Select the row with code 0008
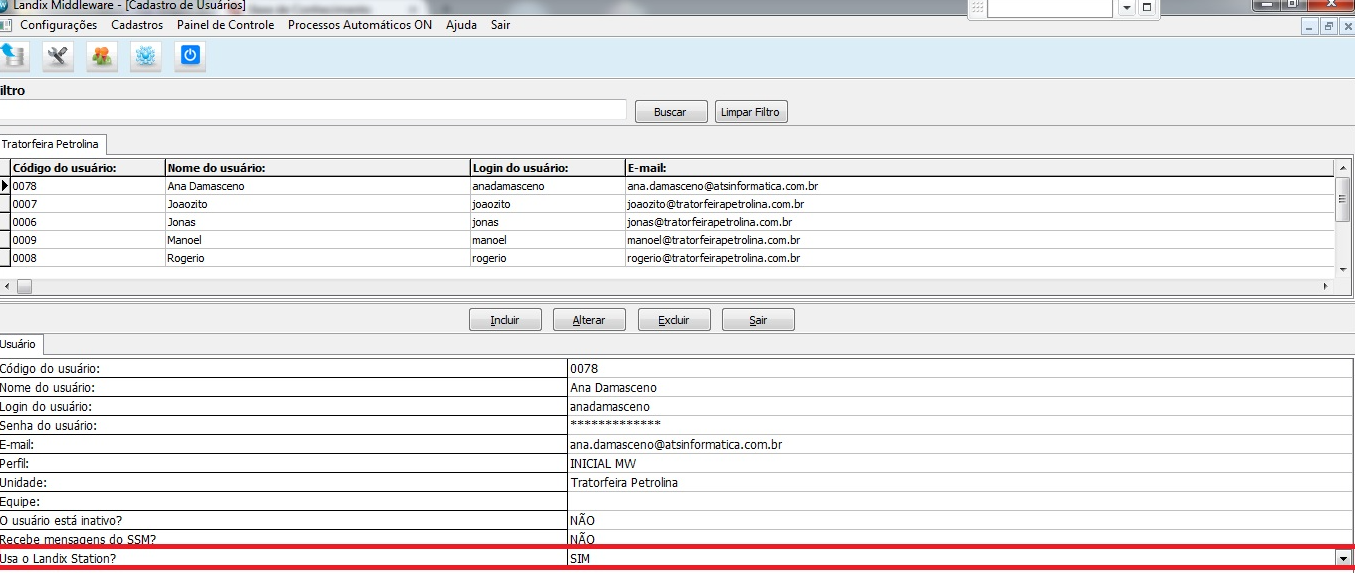This screenshot has width=1355, height=573. coord(666,258)
